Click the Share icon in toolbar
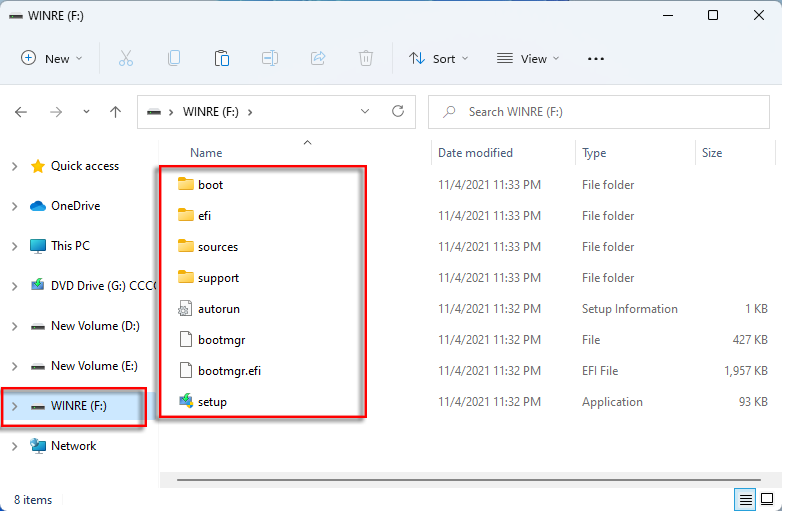This screenshot has height=511, width=786. (x=318, y=59)
